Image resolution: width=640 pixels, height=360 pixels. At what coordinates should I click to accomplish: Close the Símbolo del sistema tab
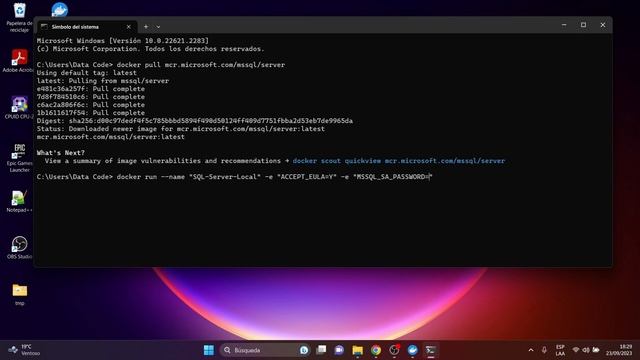(129, 27)
